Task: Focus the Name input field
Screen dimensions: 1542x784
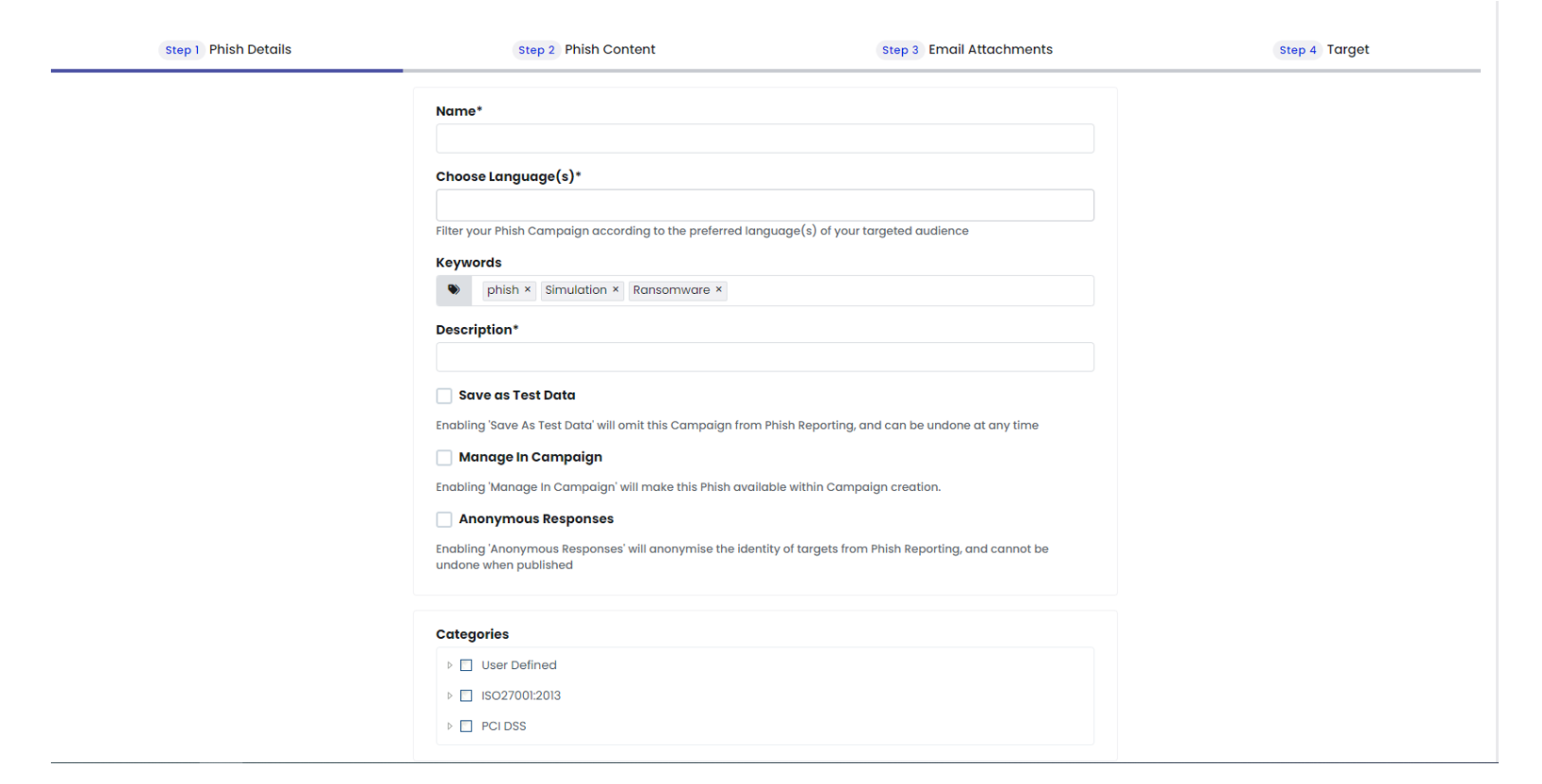Action: pos(764,139)
